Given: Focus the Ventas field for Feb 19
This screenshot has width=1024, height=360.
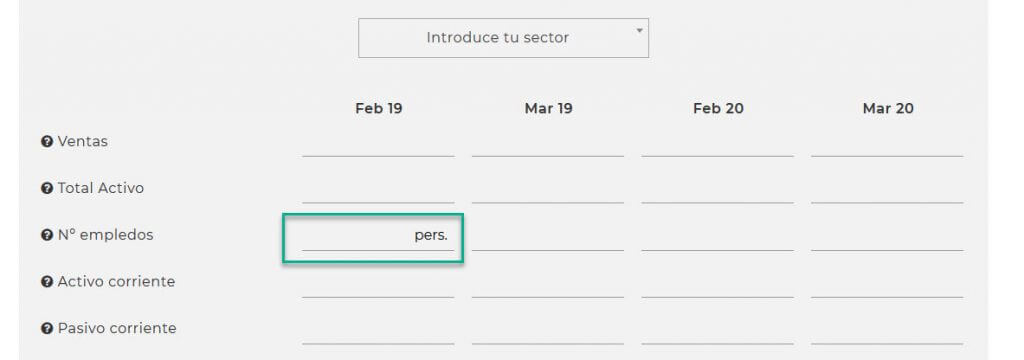Looking at the screenshot, I should 378,142.
